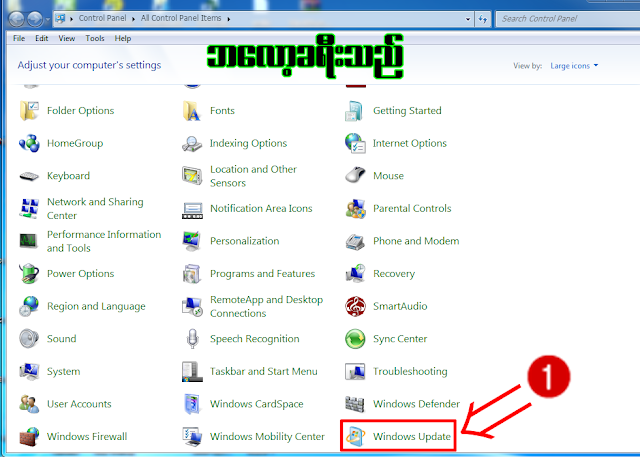
Task: Expand the arrow after All Control Panel Items
Action: [229, 19]
